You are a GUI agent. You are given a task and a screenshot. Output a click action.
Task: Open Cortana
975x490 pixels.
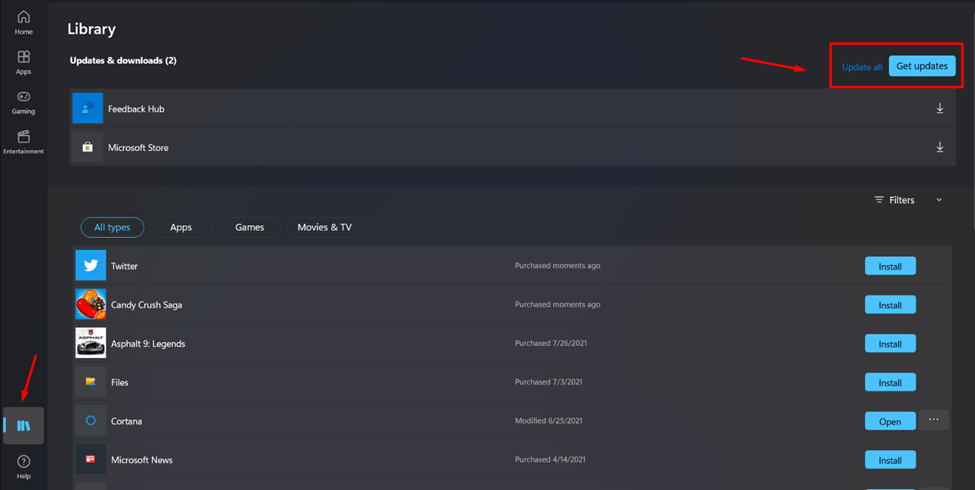pos(890,422)
